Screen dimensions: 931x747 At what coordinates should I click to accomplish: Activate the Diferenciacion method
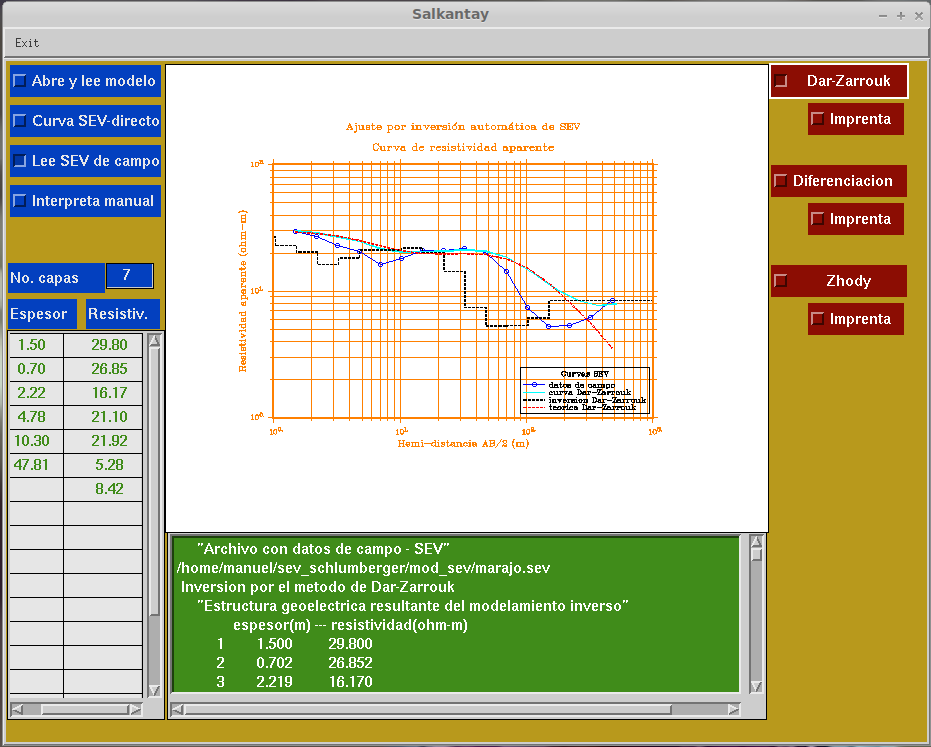click(x=839, y=181)
